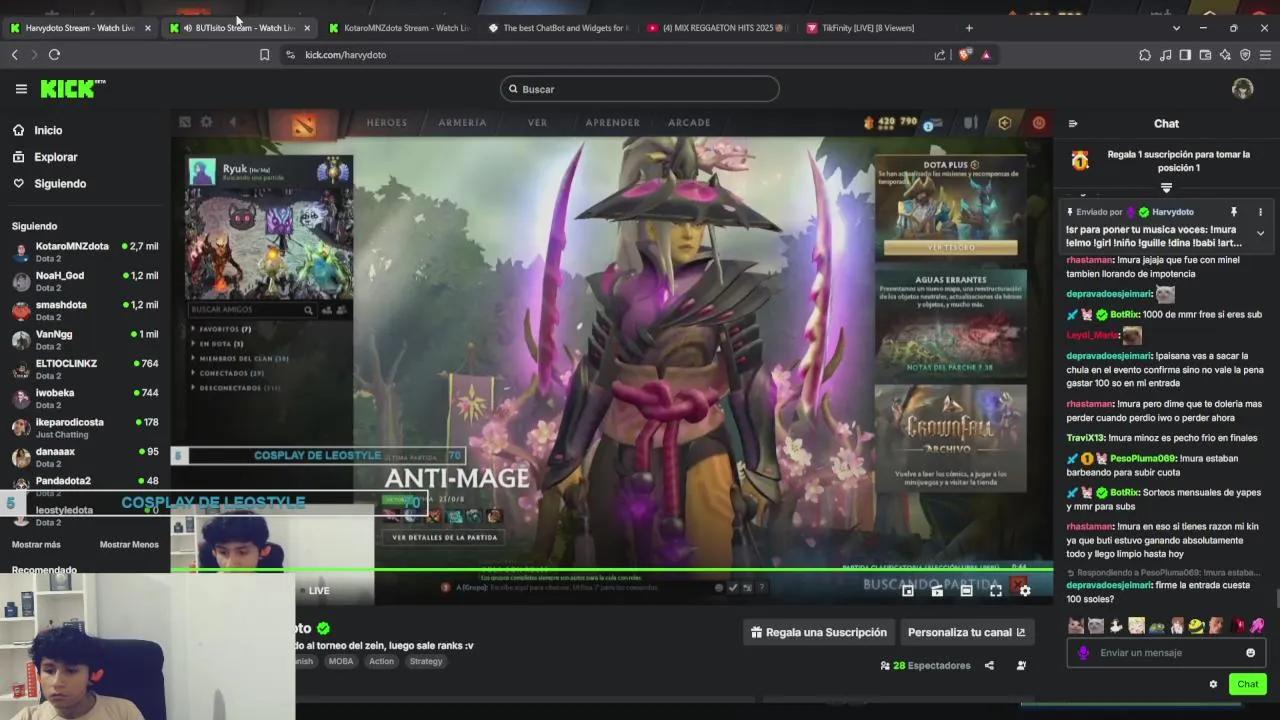Switch to BUTIsito Stream browser tab
This screenshot has height=720, width=1280.
240,28
